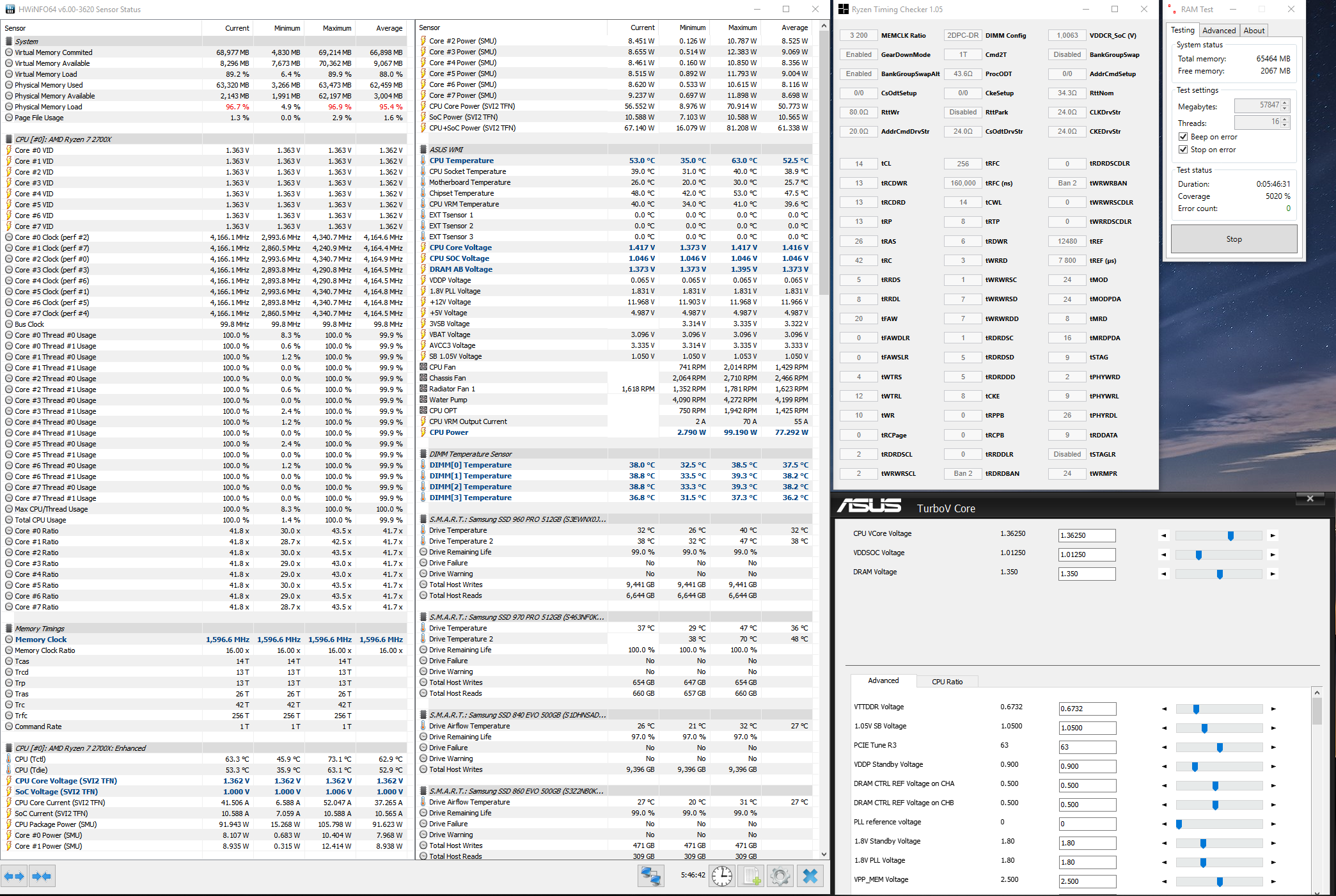Click the clock reset timer icon
This screenshot has height=896, width=1336.
[722, 876]
